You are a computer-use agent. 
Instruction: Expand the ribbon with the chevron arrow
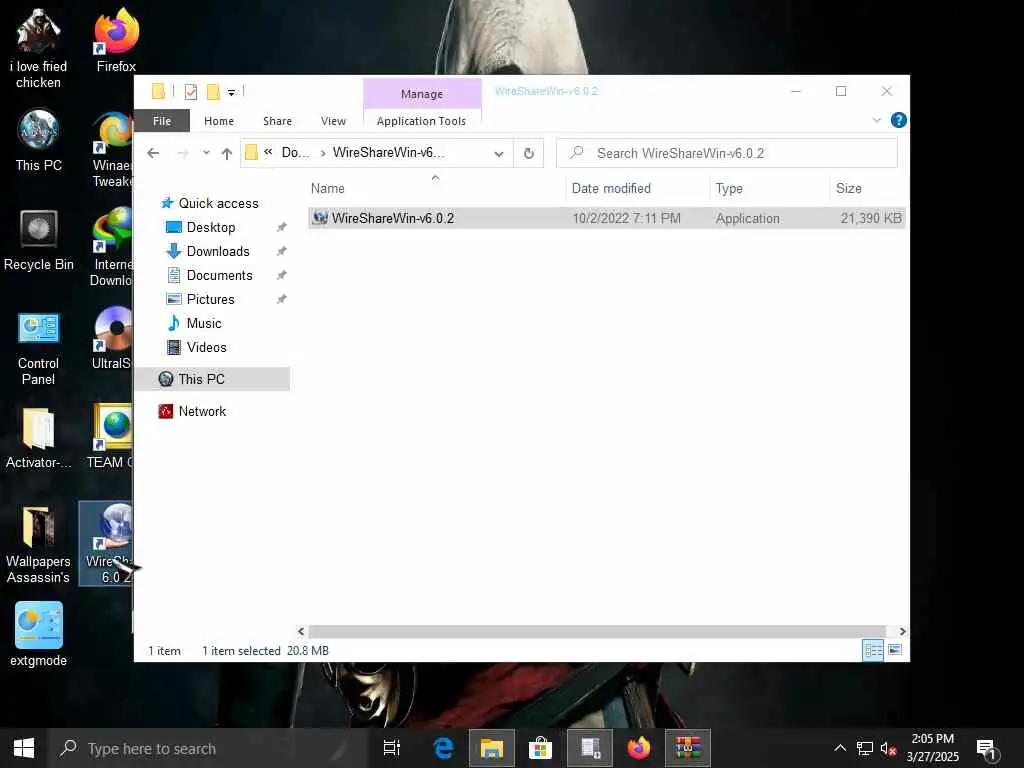click(876, 120)
